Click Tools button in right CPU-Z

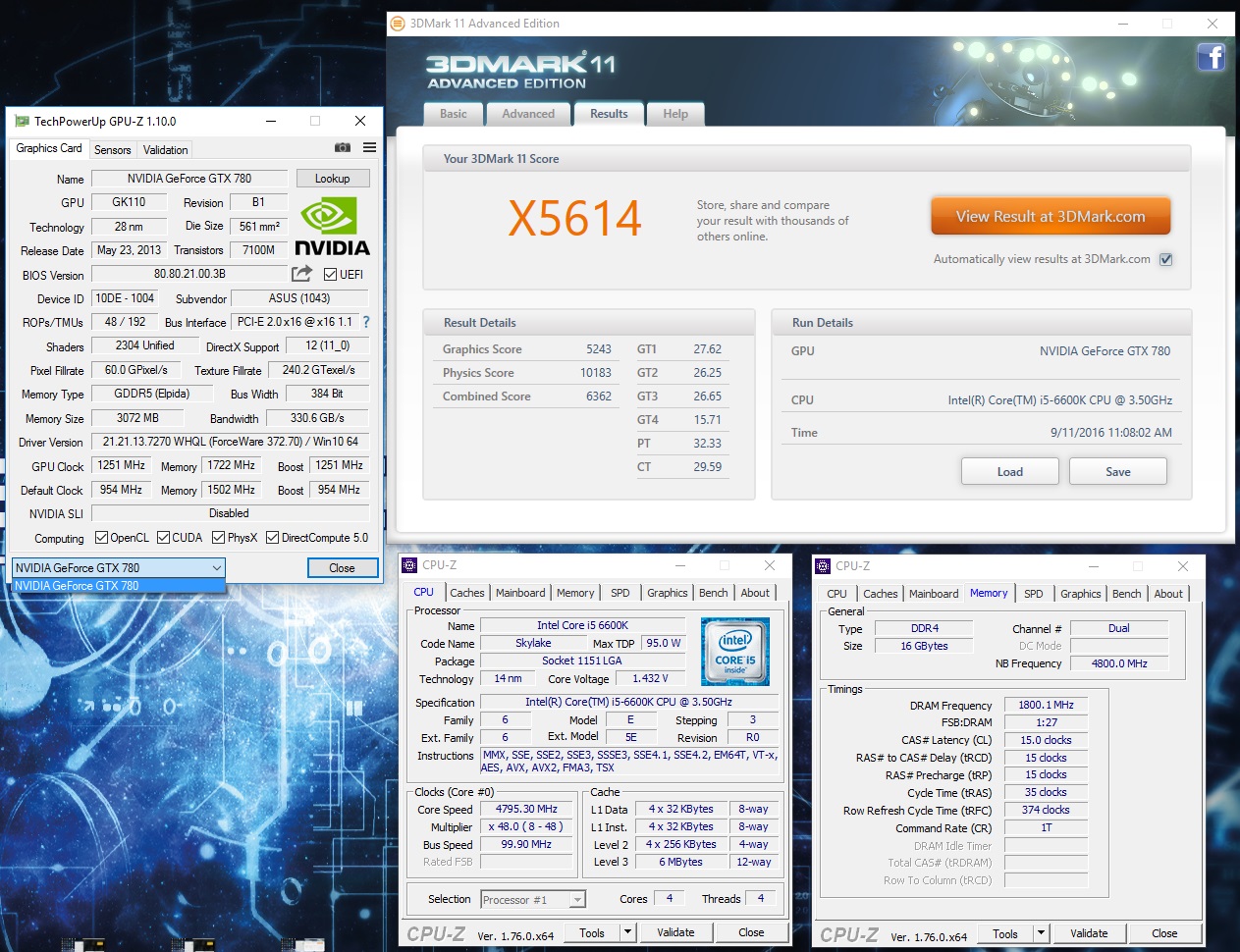(x=1005, y=933)
